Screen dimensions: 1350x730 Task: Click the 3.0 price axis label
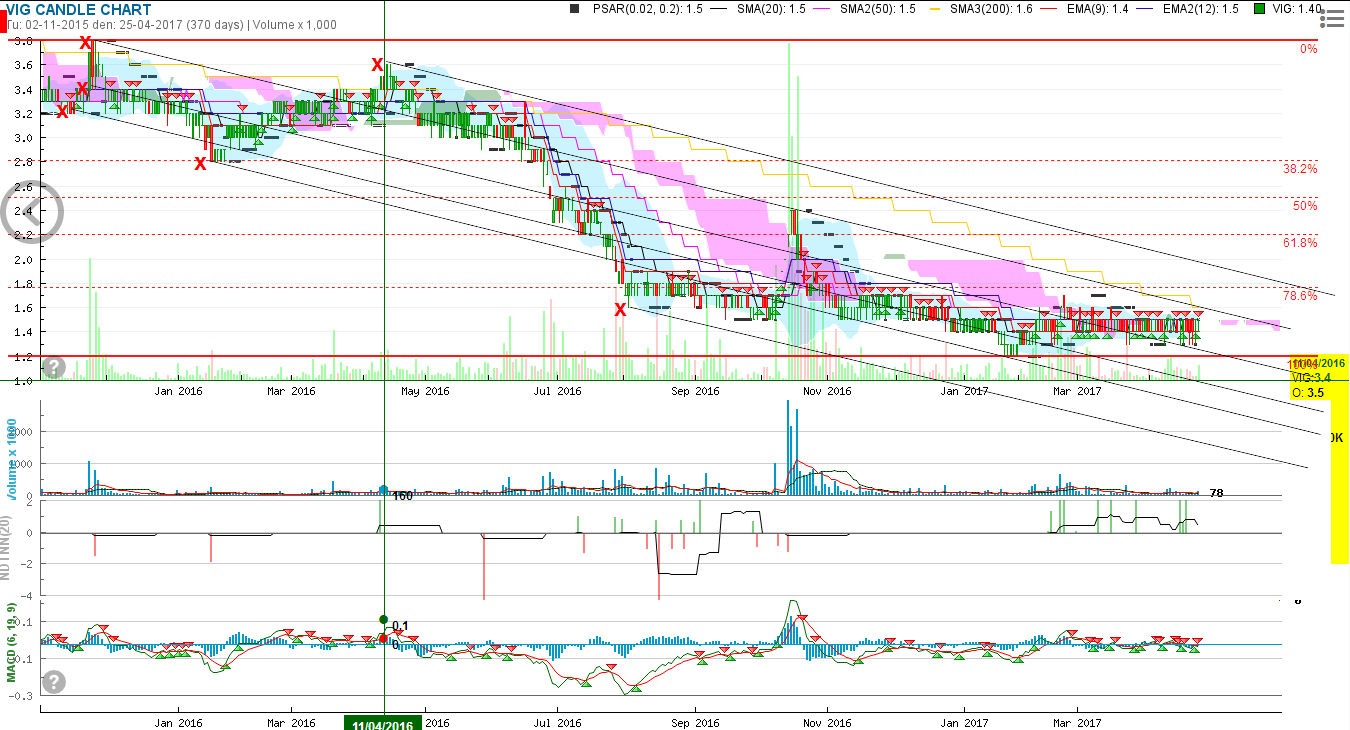[x=22, y=138]
